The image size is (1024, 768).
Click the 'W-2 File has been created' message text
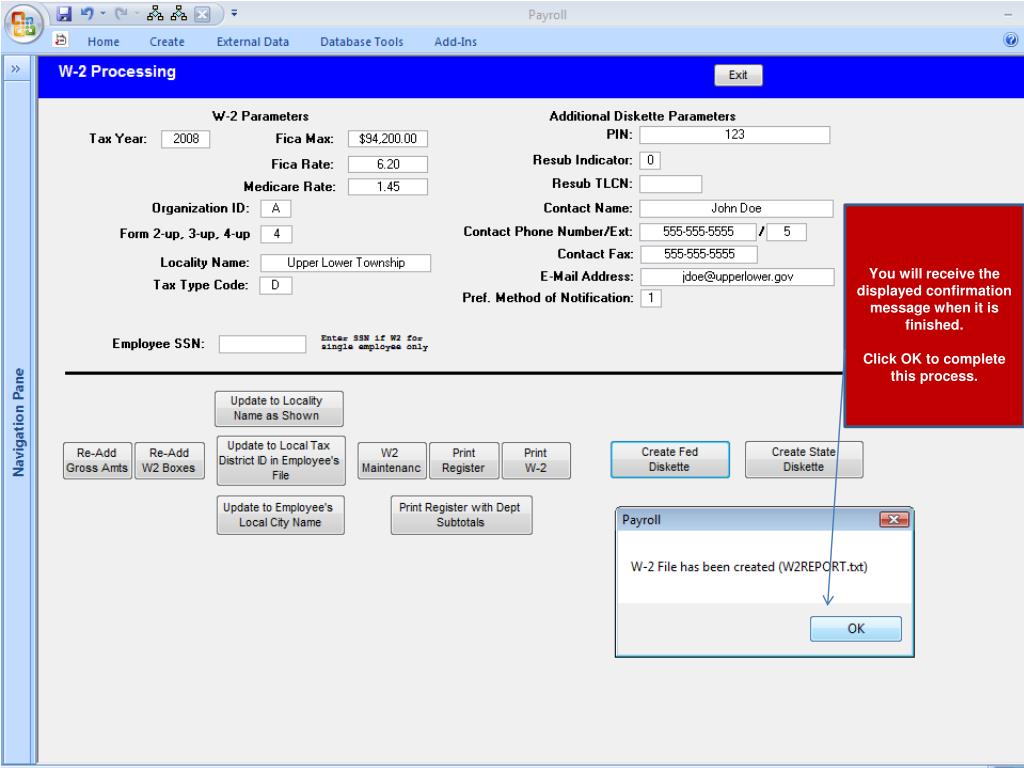click(x=749, y=567)
